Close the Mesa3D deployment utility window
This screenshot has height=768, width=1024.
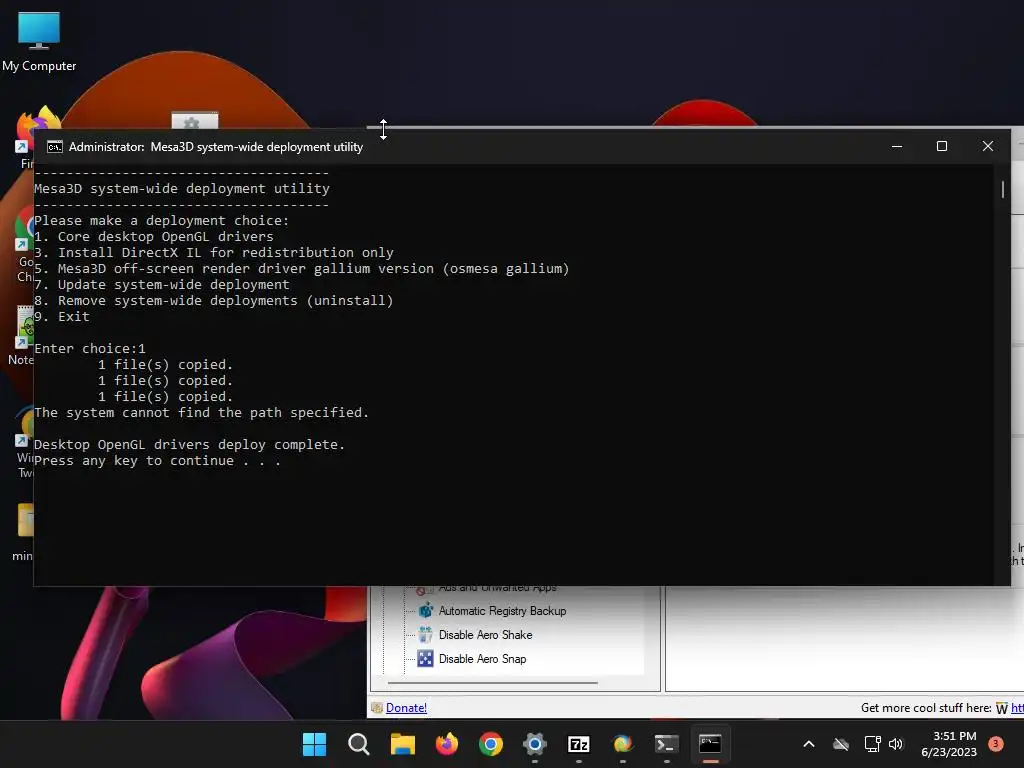click(987, 146)
